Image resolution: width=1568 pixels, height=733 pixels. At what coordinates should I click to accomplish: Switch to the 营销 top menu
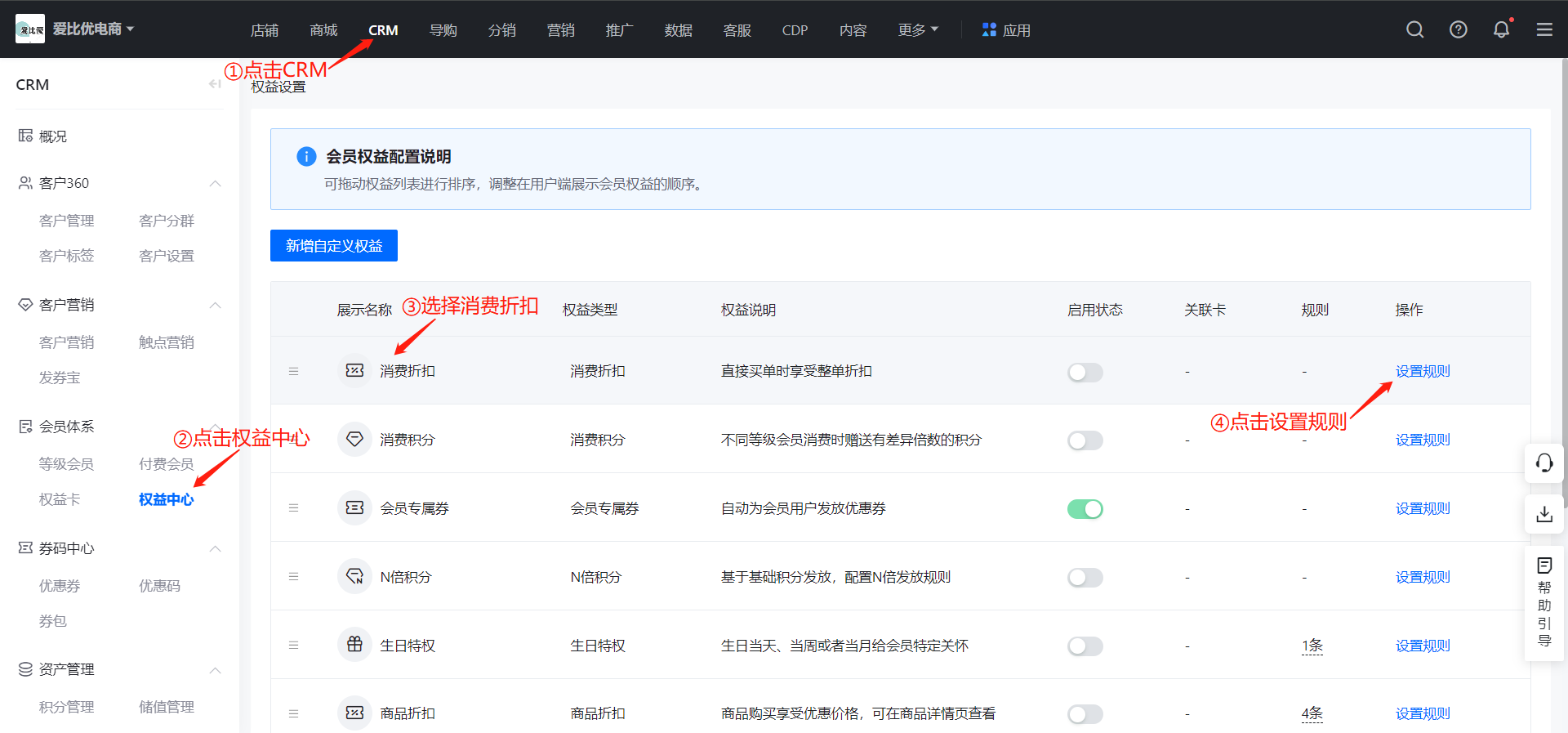tap(560, 30)
